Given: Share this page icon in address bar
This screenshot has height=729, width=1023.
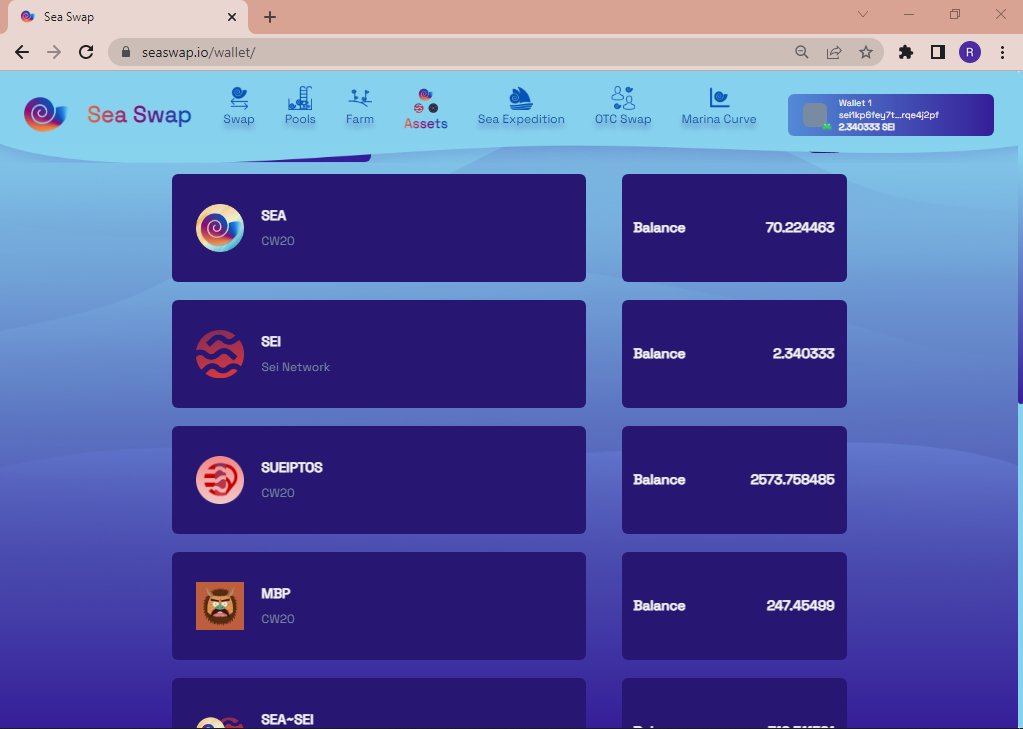Looking at the screenshot, I should (834, 52).
